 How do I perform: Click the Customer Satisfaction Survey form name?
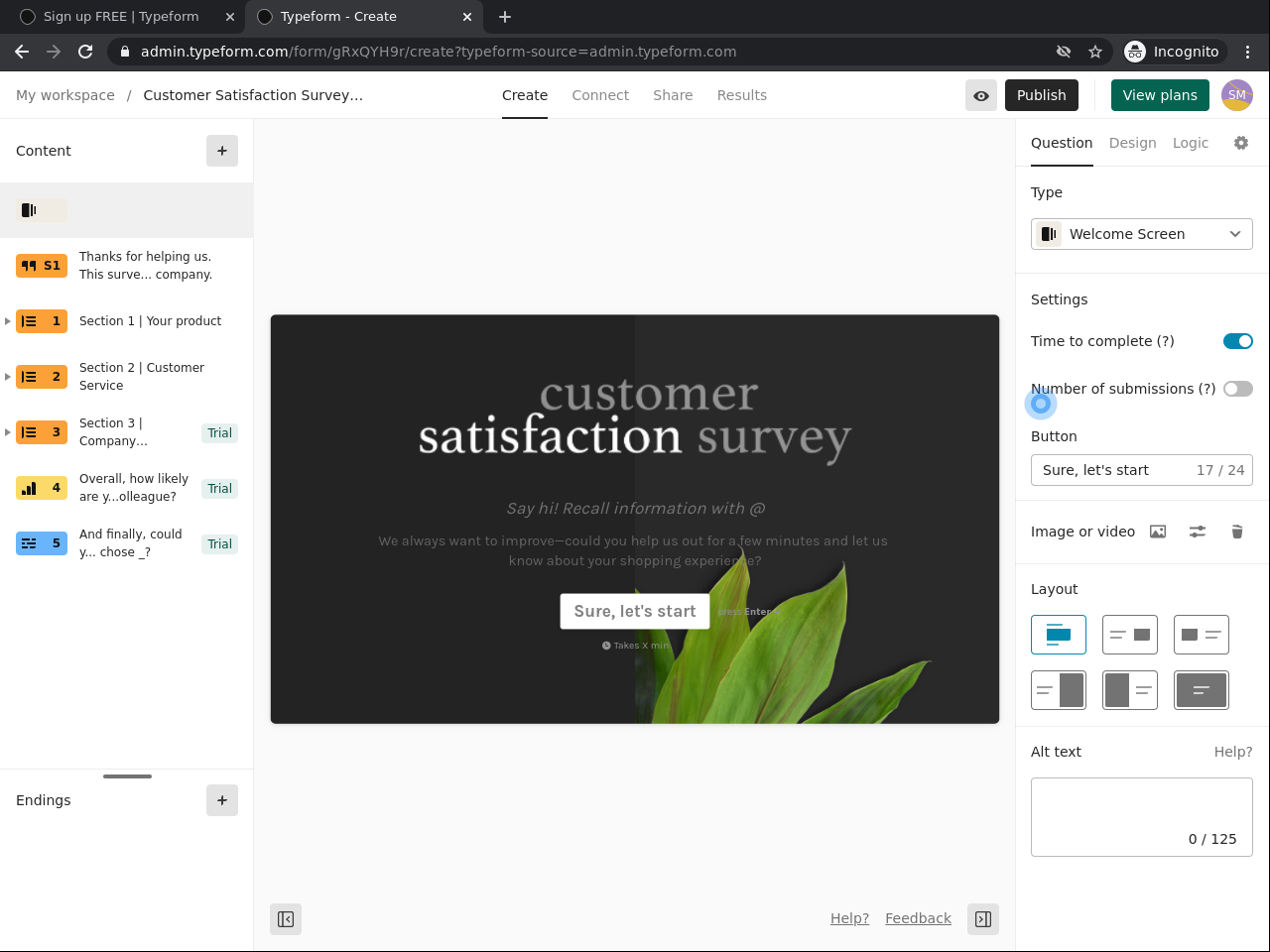click(253, 95)
